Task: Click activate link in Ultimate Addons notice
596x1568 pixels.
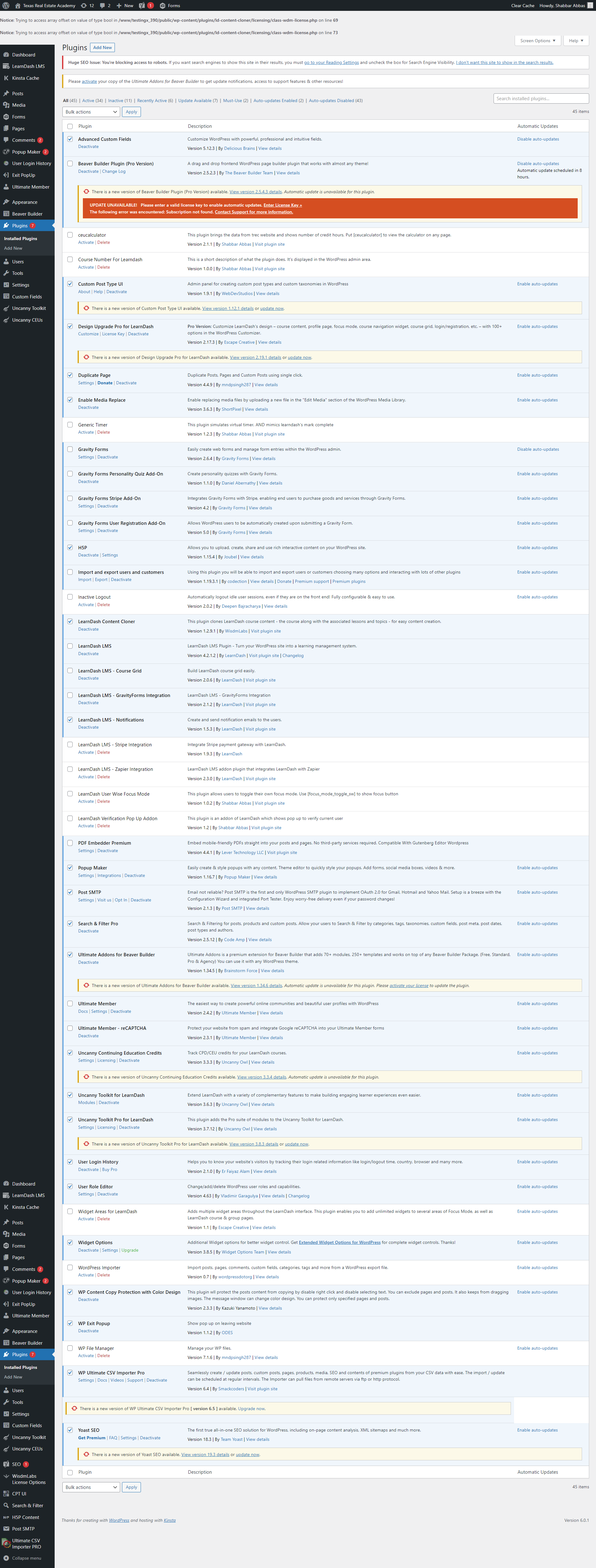Action: pyautogui.click(x=90, y=82)
